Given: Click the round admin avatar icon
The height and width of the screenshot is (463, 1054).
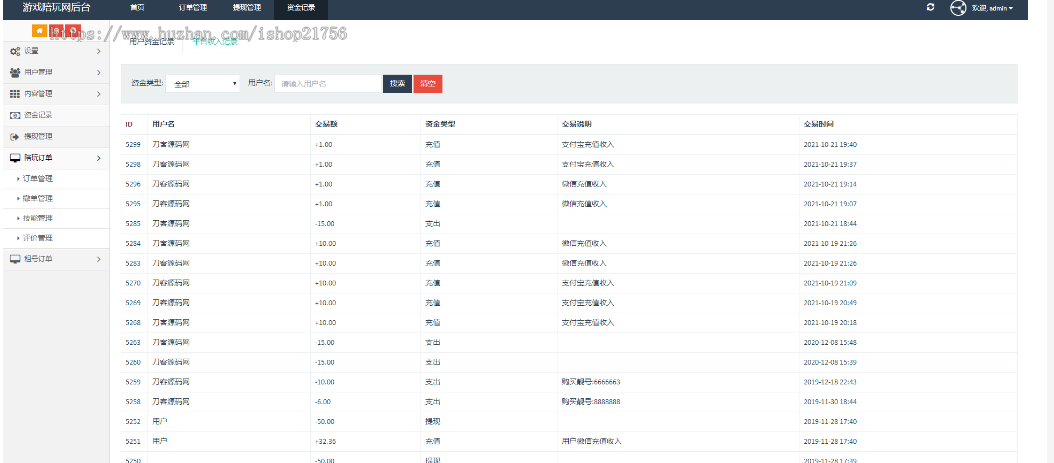Looking at the screenshot, I should (x=958, y=8).
